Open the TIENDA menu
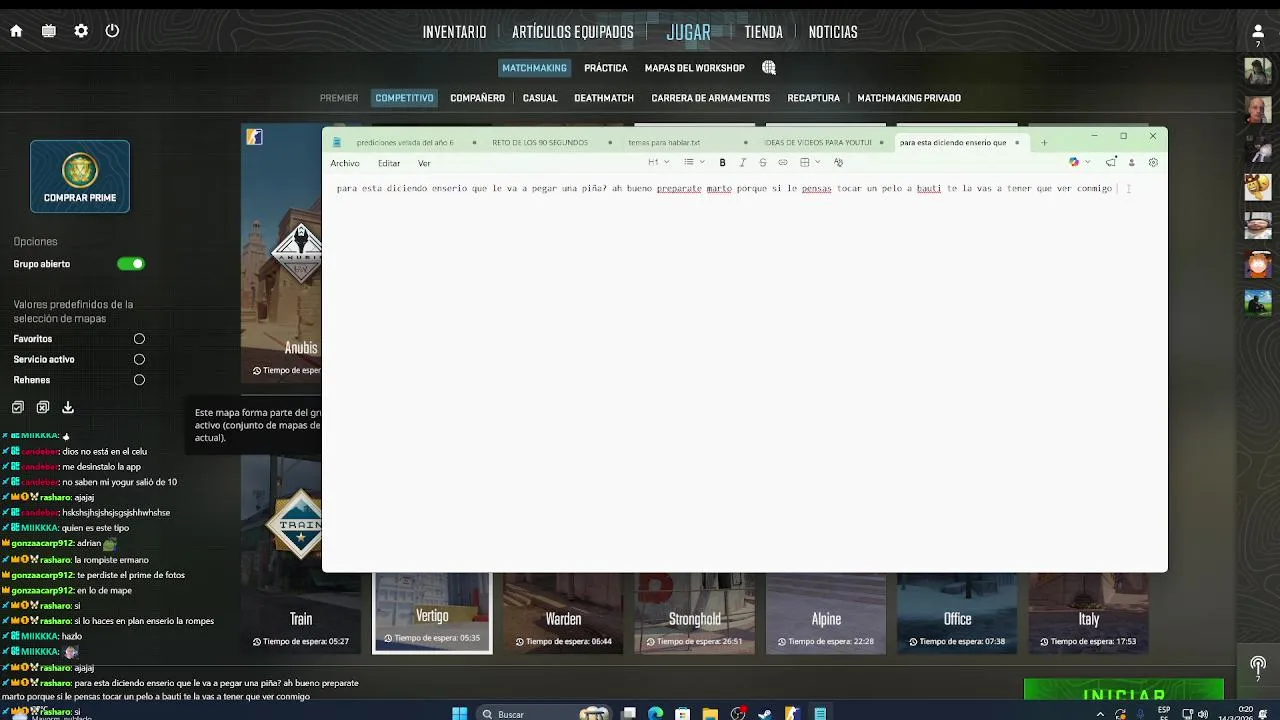Image resolution: width=1280 pixels, height=720 pixels. (763, 32)
